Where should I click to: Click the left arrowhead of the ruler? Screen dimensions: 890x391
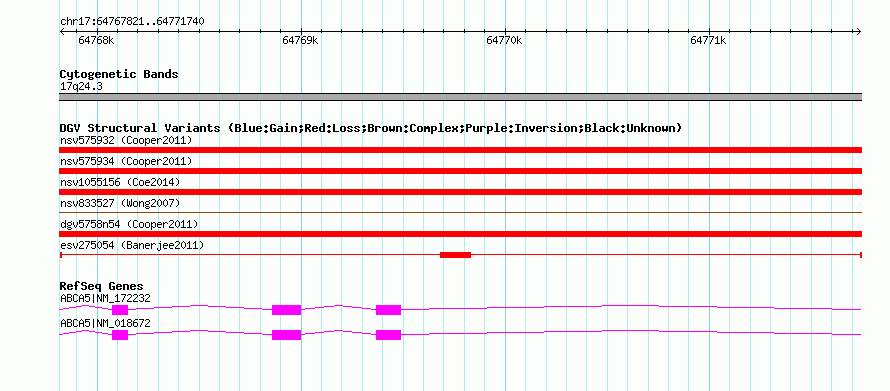pyautogui.click(x=62, y=31)
